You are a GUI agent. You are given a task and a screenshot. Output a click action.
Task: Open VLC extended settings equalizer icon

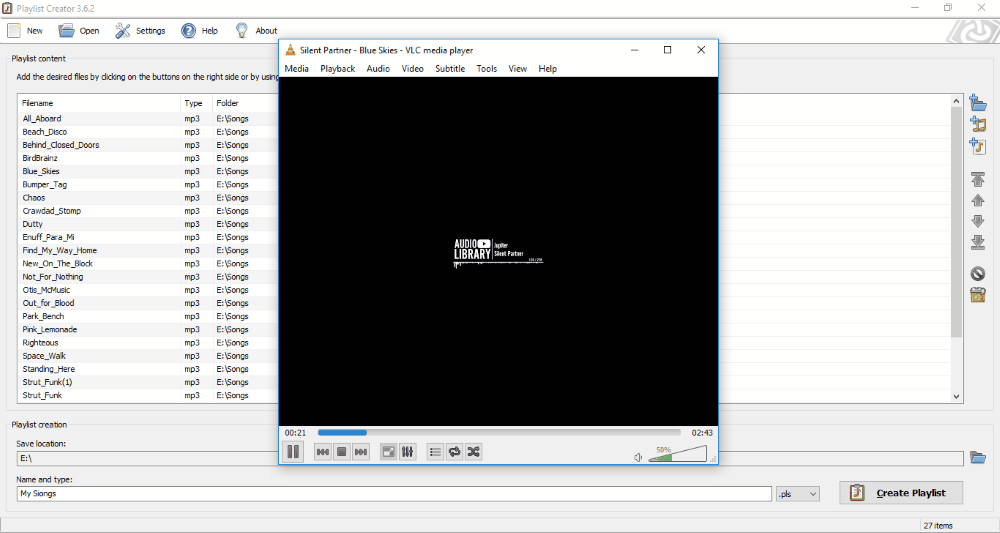(x=408, y=451)
